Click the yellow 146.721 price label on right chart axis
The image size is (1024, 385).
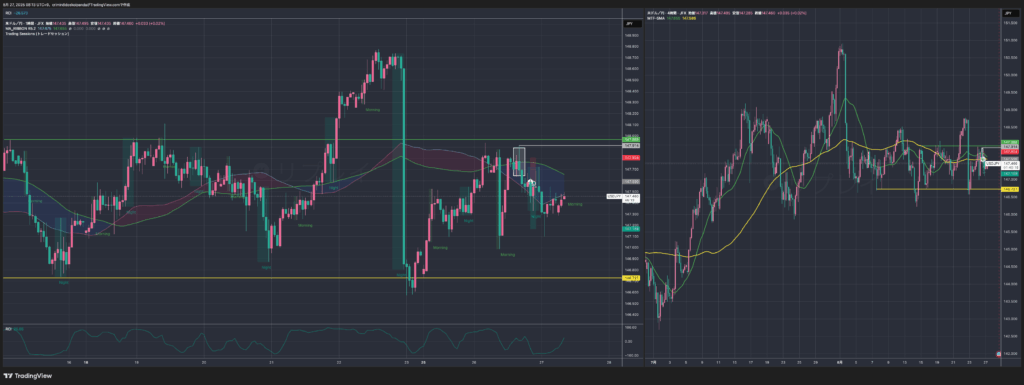[1010, 189]
